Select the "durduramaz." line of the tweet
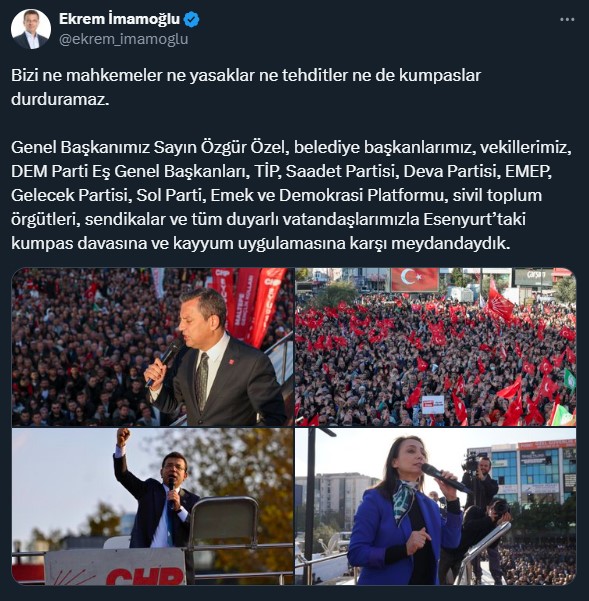 click(x=60, y=99)
